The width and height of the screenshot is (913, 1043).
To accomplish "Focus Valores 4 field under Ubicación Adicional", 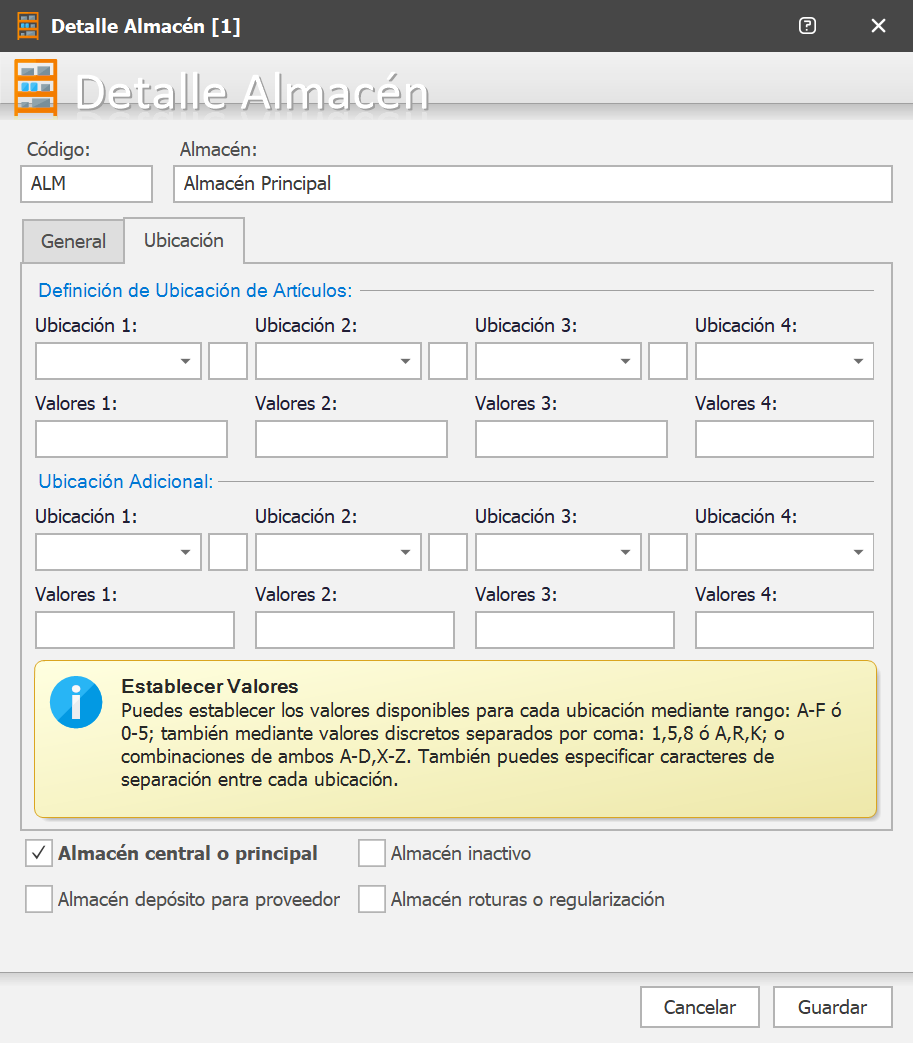I will [785, 630].
